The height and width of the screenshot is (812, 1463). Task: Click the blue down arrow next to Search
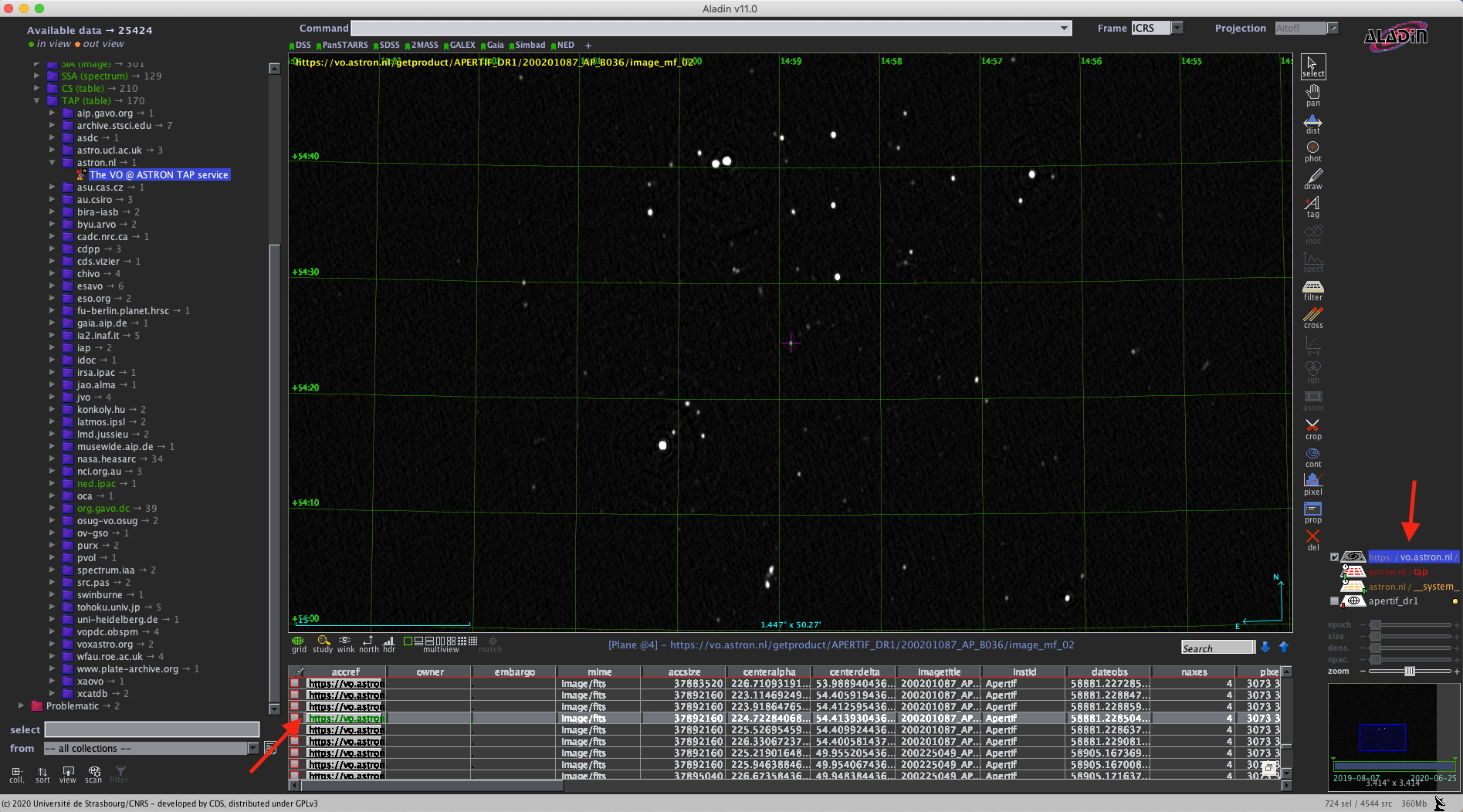click(1265, 647)
